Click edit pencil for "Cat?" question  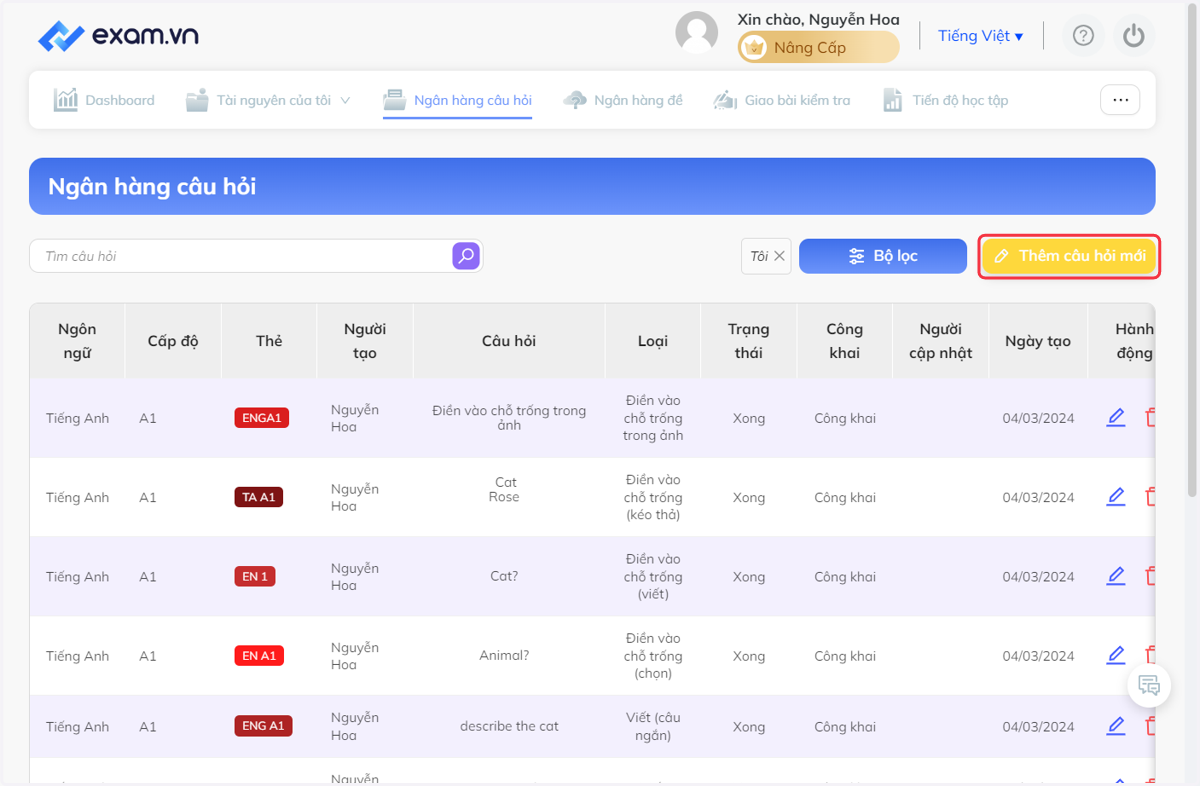pyautogui.click(x=1116, y=576)
